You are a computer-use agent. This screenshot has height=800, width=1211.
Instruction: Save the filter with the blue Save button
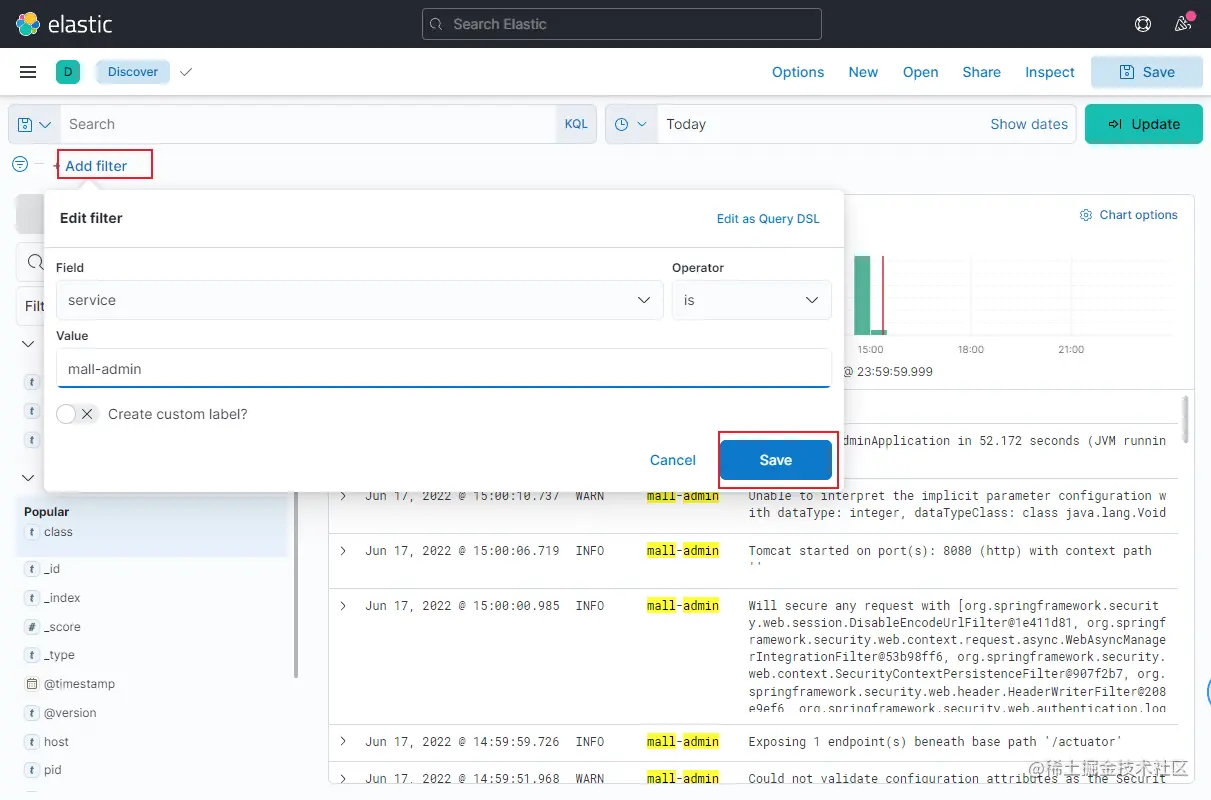pyautogui.click(x=776, y=460)
